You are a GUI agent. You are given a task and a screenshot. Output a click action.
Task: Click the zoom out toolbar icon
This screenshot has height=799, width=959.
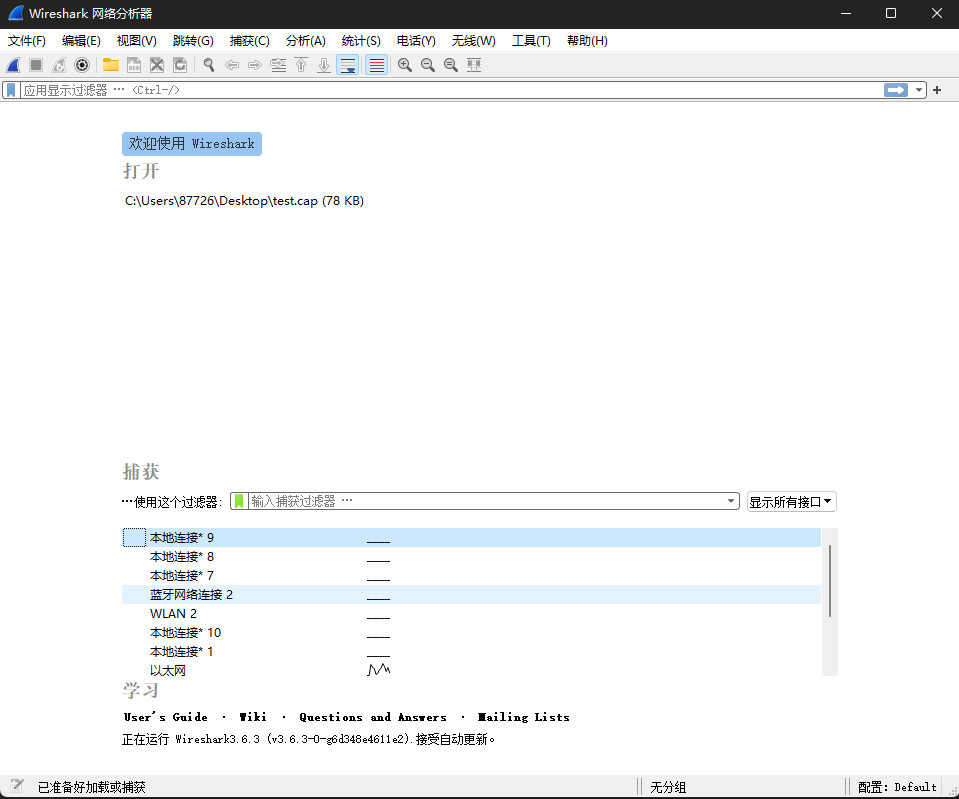click(x=428, y=65)
